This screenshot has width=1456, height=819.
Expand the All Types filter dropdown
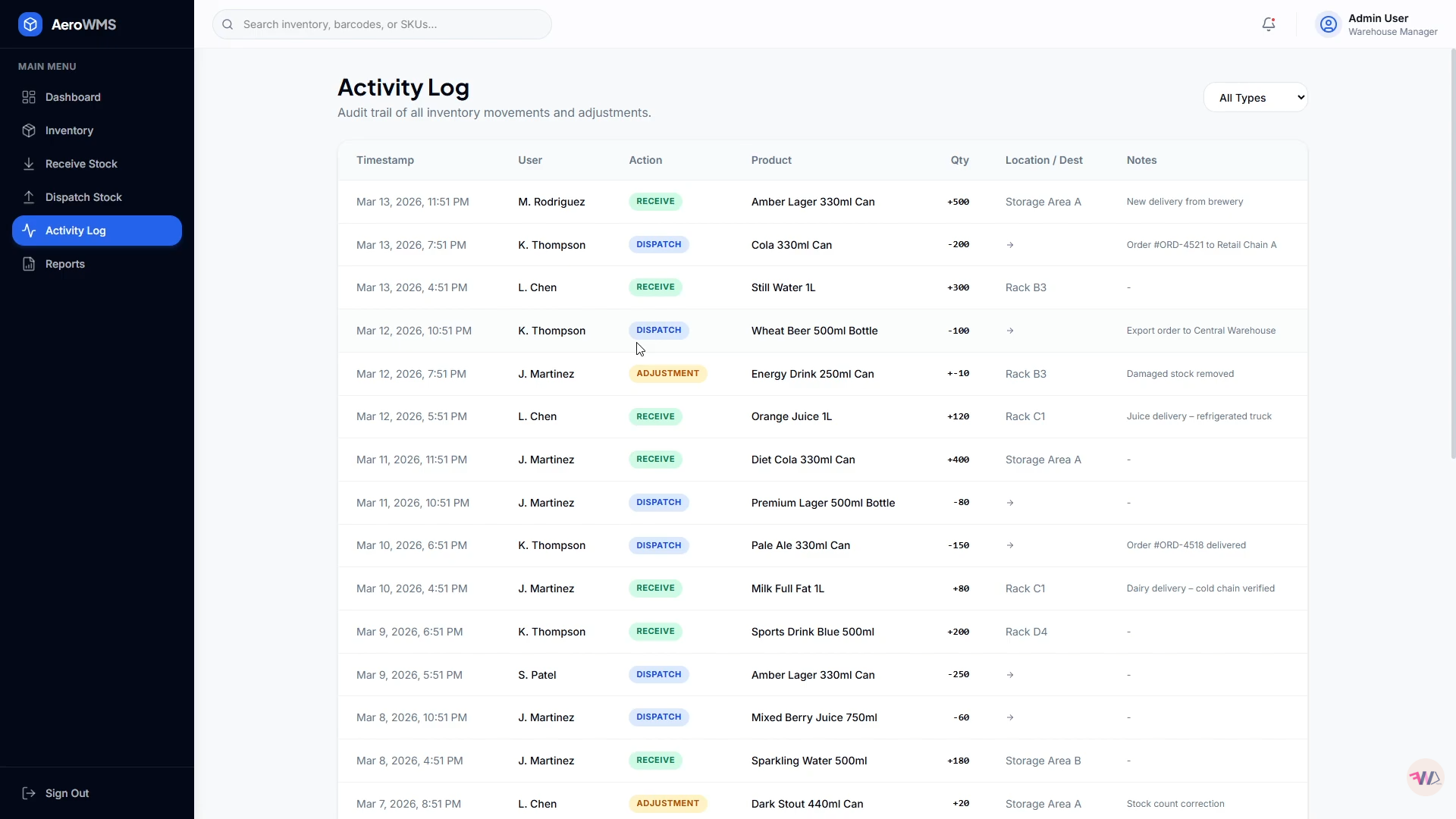point(1255,97)
